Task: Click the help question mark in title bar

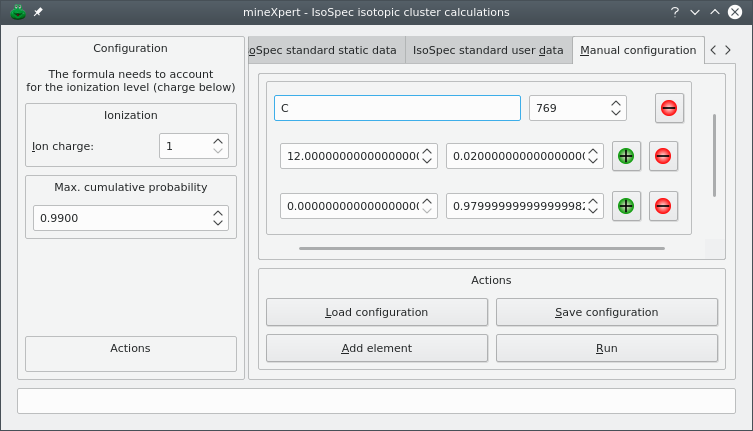Action: (x=676, y=12)
